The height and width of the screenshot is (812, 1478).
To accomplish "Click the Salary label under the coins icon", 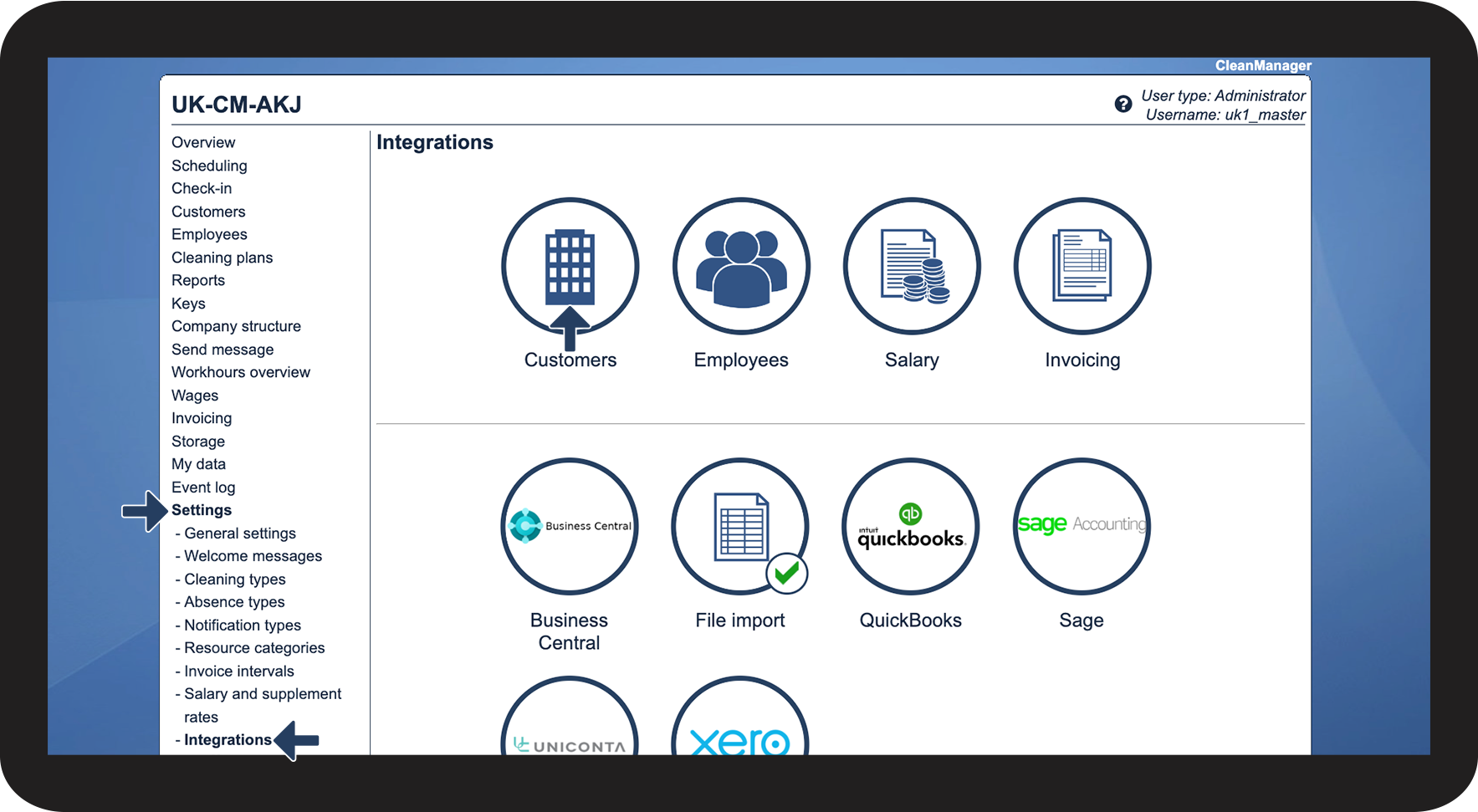I will click(912, 360).
